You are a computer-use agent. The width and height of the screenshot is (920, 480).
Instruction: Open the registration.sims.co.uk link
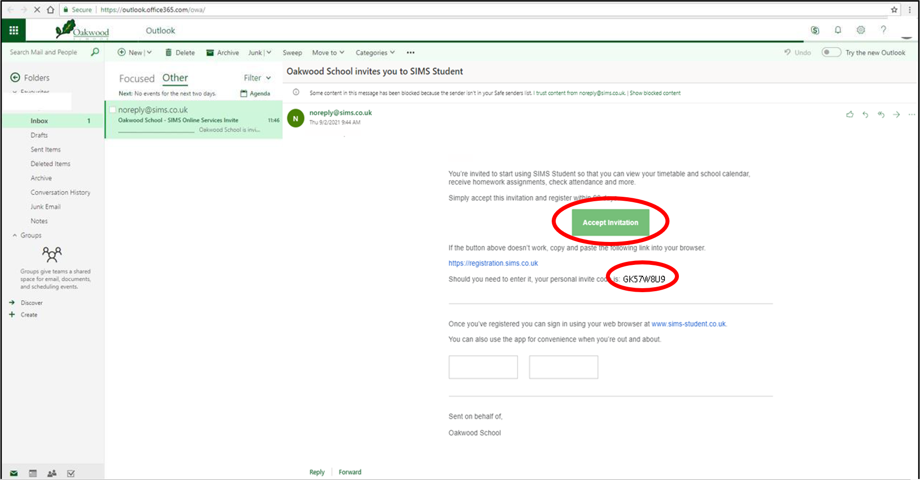point(493,263)
